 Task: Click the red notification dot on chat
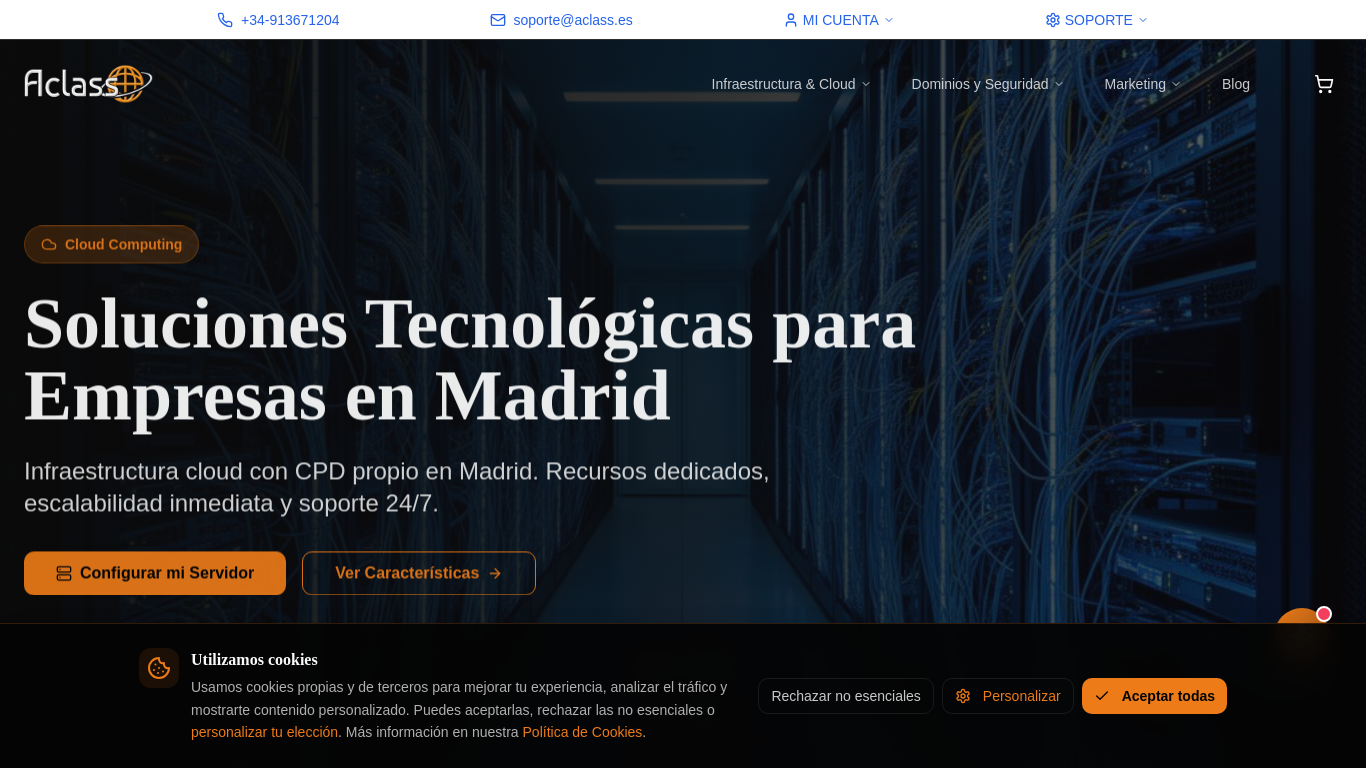tap(1324, 614)
